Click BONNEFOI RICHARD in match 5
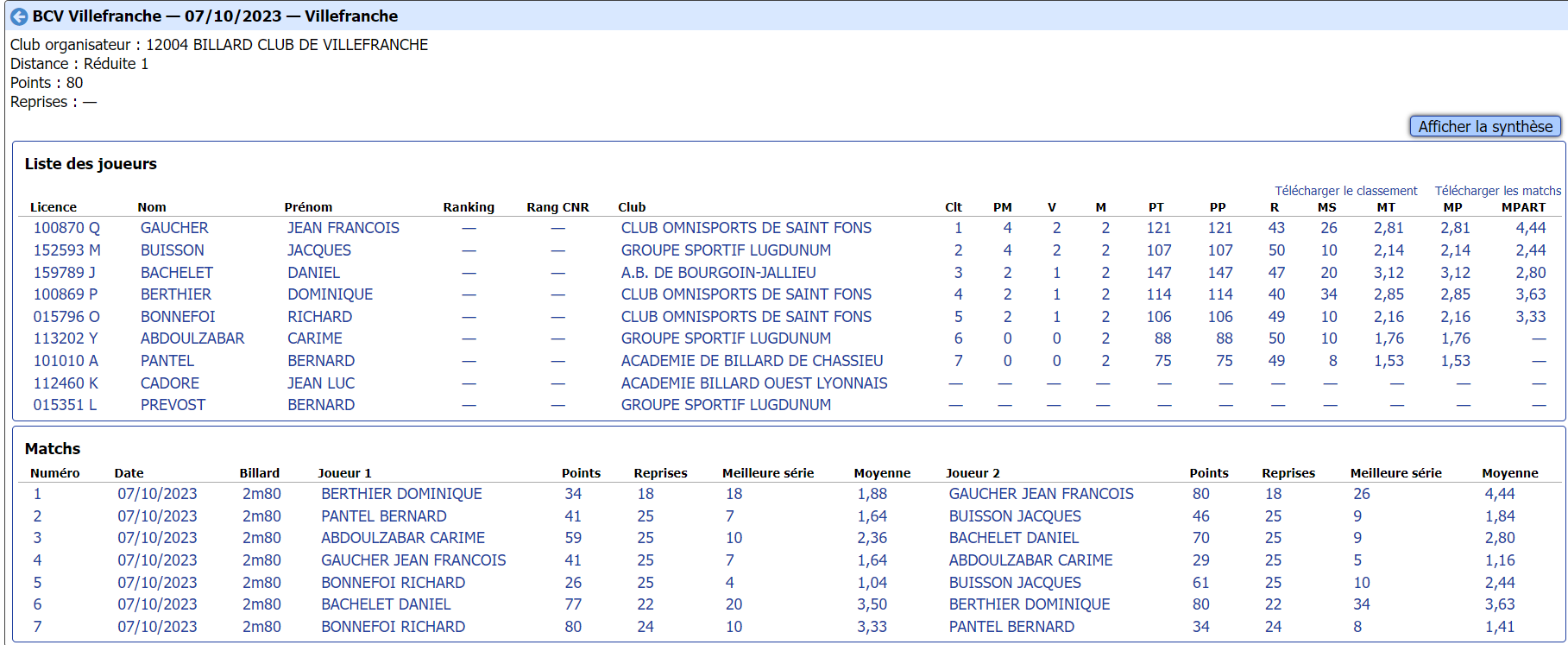Screen dimensions: 1568x645 pyautogui.click(x=393, y=583)
